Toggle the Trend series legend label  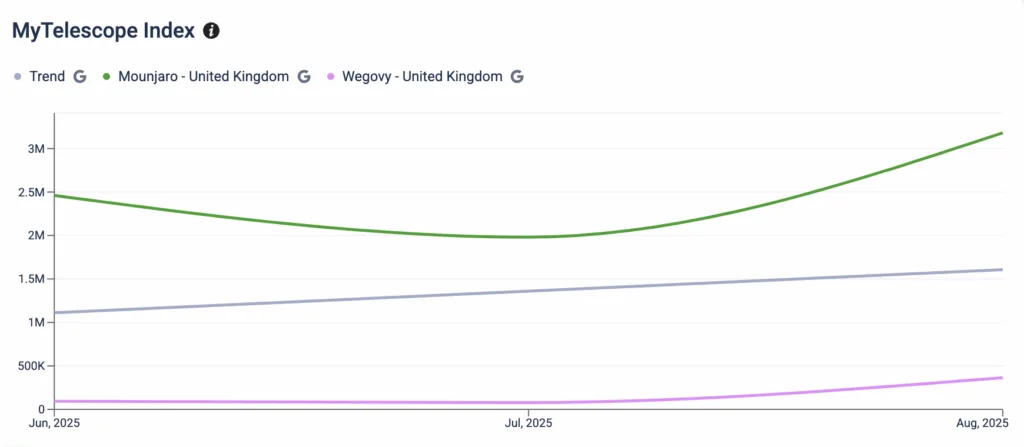(48, 77)
